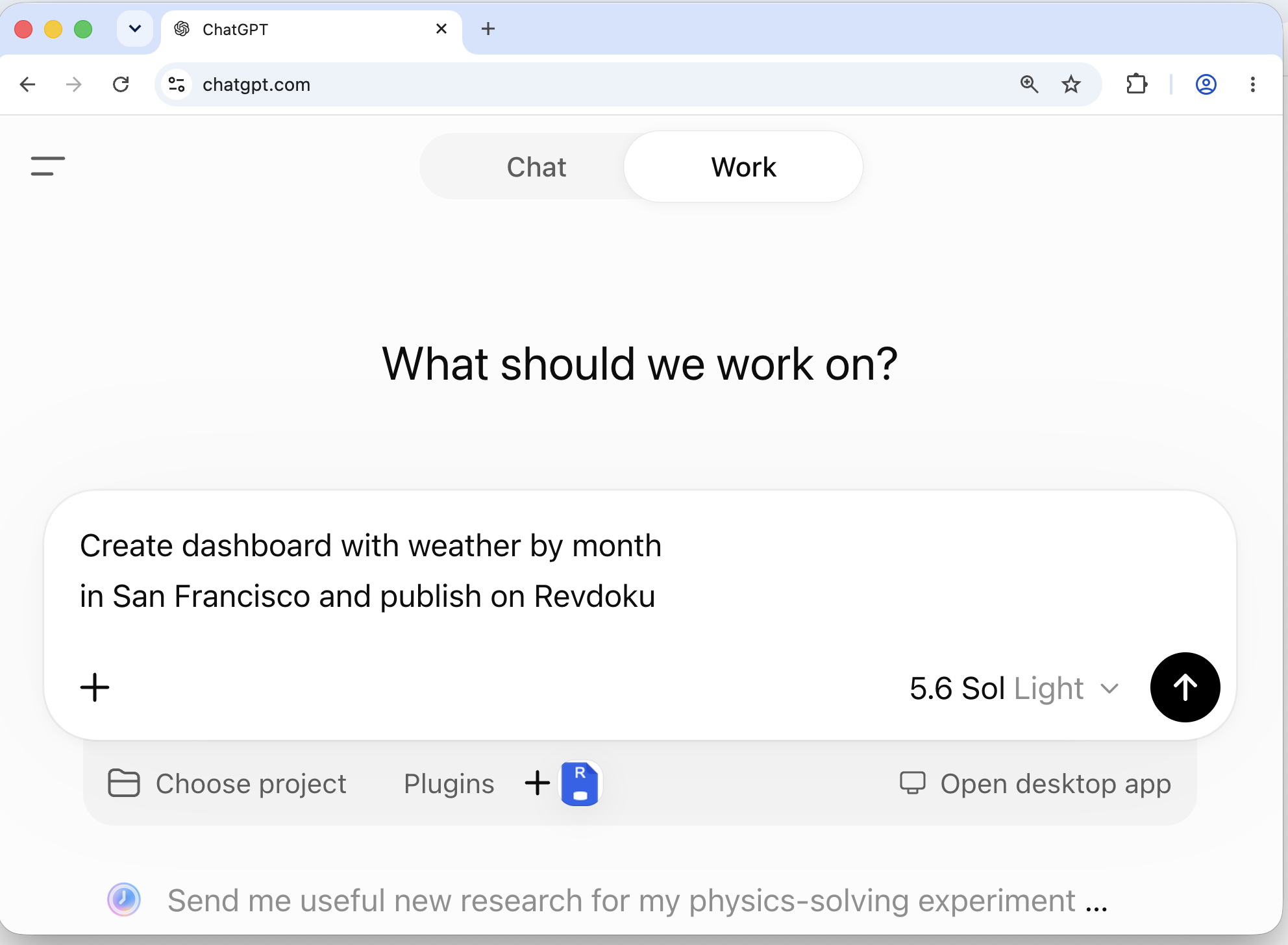This screenshot has height=945, width=1288.
Task: Go back in browser history
Action: [x=28, y=84]
